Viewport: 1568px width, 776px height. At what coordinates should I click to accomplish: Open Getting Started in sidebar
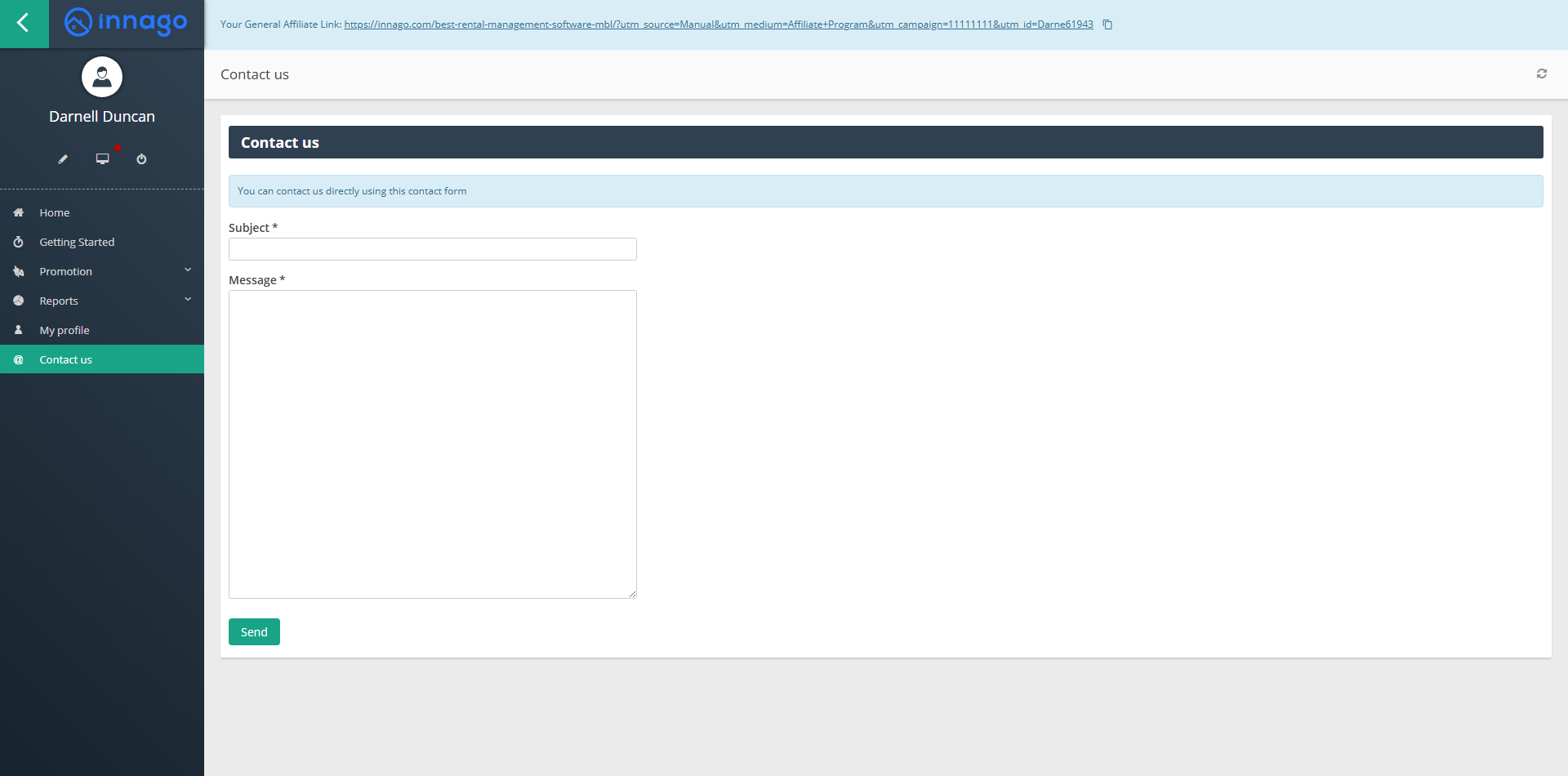click(x=77, y=242)
